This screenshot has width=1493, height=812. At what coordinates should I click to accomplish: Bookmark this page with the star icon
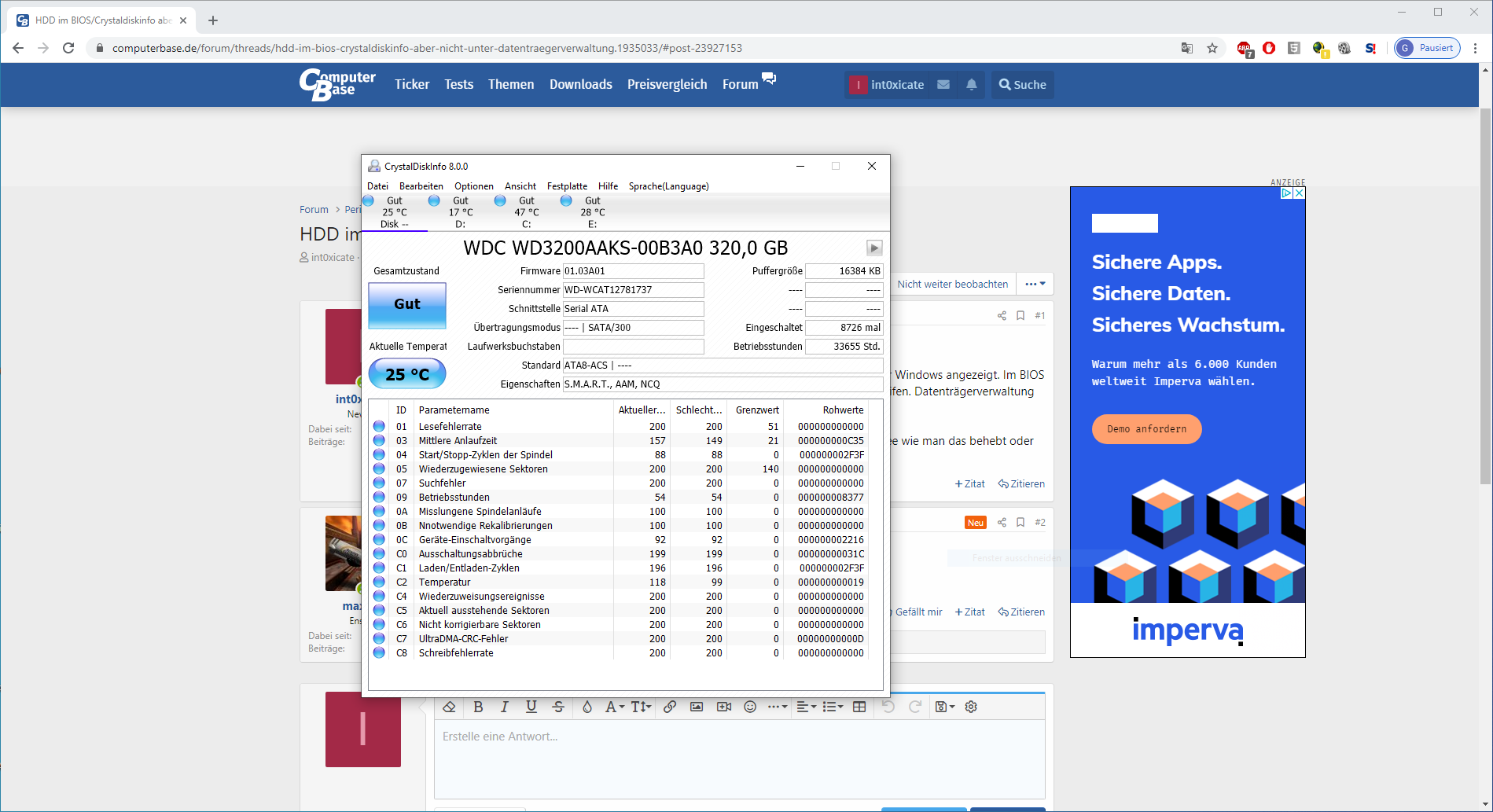click(x=1212, y=48)
